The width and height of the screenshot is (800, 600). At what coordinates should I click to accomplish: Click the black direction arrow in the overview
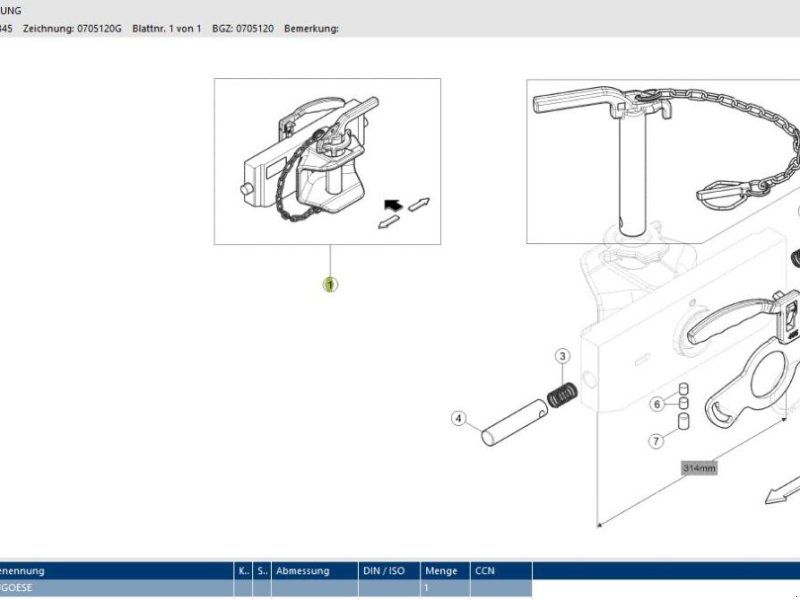tap(393, 206)
